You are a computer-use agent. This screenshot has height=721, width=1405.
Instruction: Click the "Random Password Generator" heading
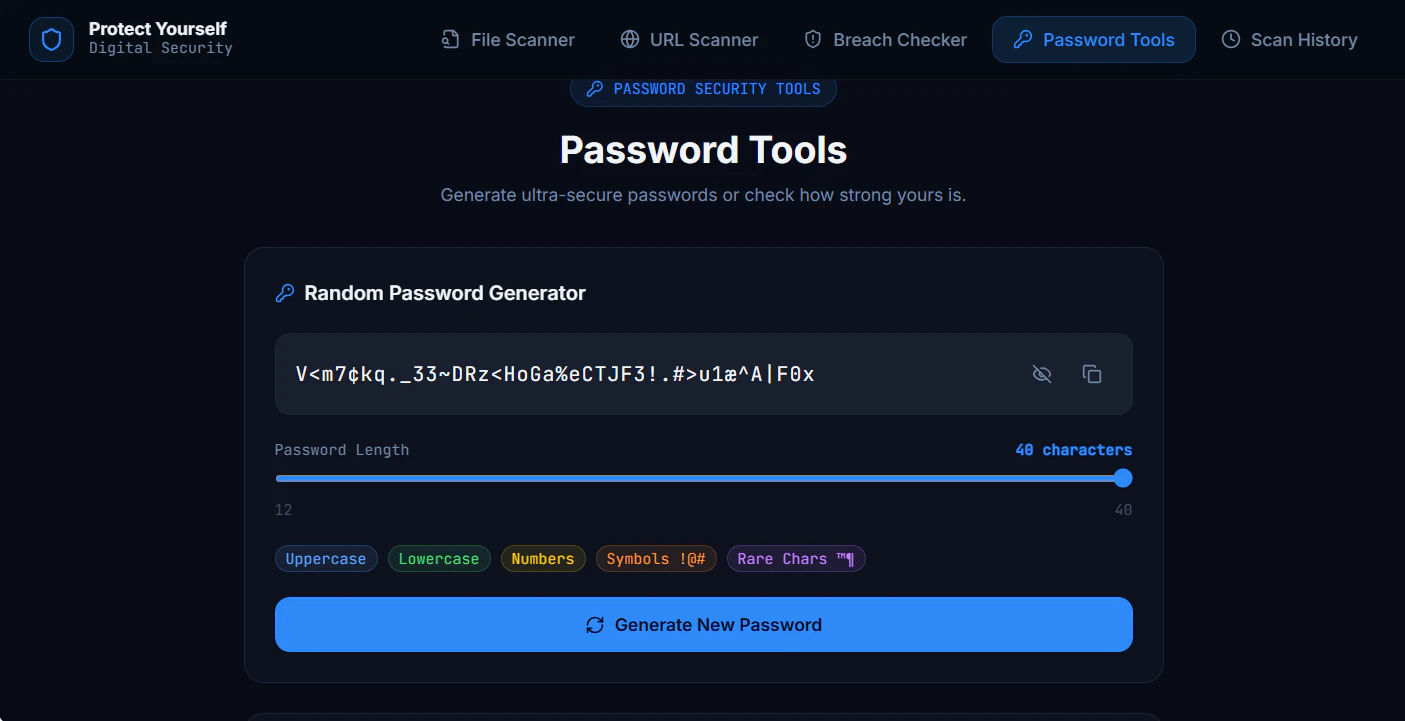point(445,293)
